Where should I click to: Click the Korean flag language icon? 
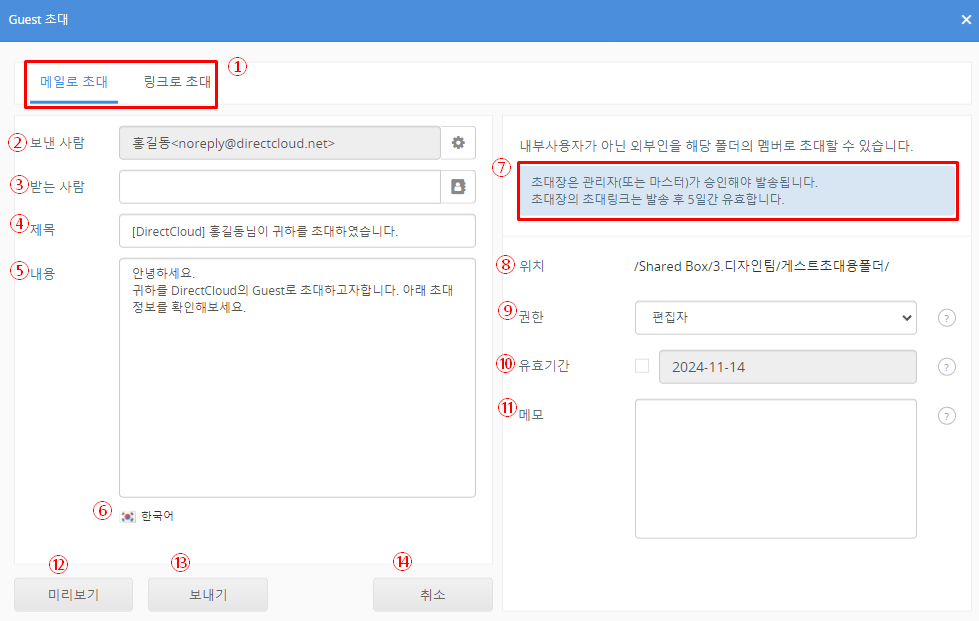click(x=128, y=516)
